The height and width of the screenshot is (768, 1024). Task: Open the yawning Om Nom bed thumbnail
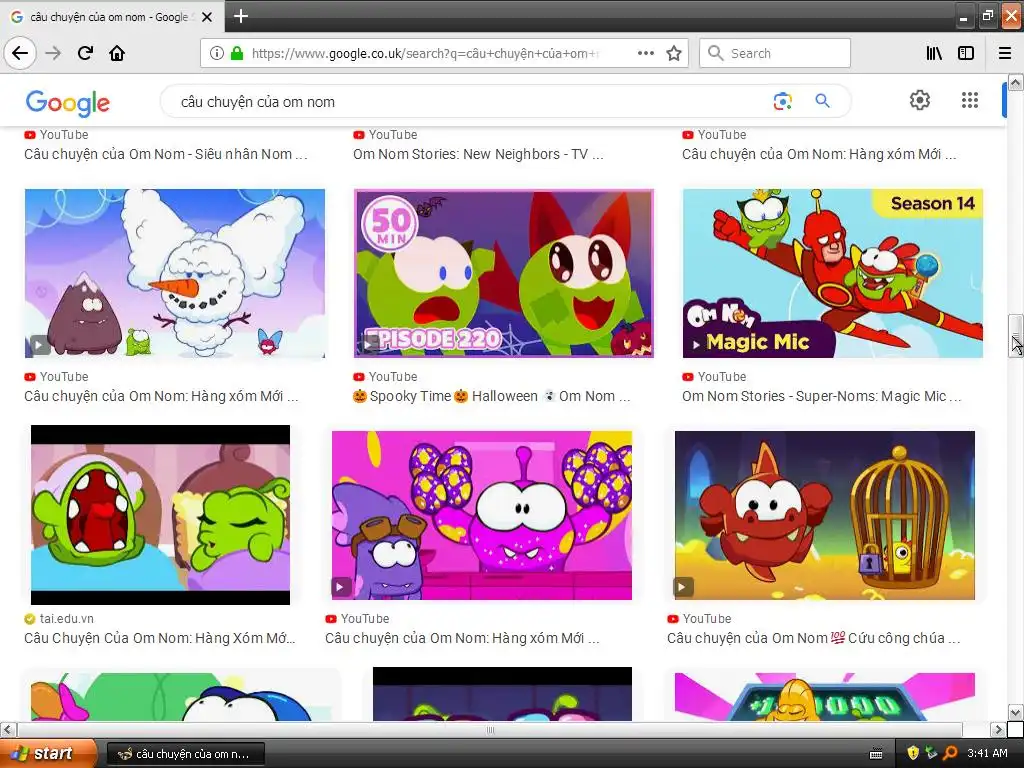coord(160,515)
